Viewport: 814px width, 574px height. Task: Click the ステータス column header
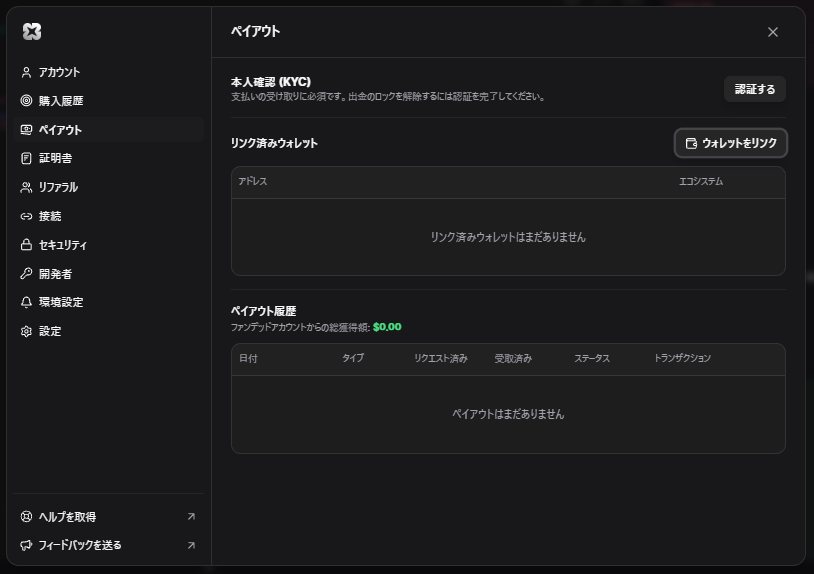coord(592,359)
